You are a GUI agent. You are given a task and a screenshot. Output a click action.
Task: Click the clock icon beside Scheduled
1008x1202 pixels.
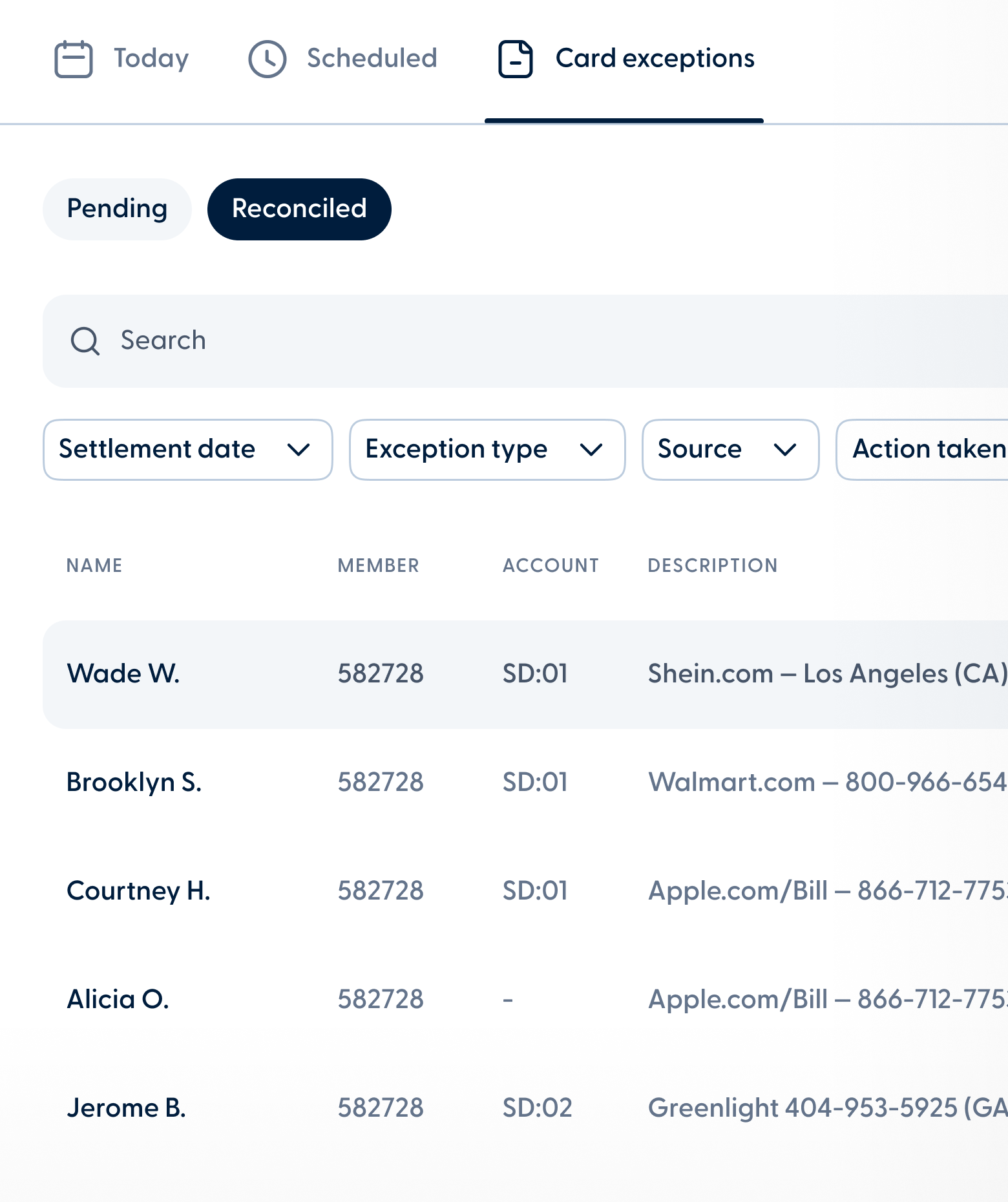click(267, 59)
